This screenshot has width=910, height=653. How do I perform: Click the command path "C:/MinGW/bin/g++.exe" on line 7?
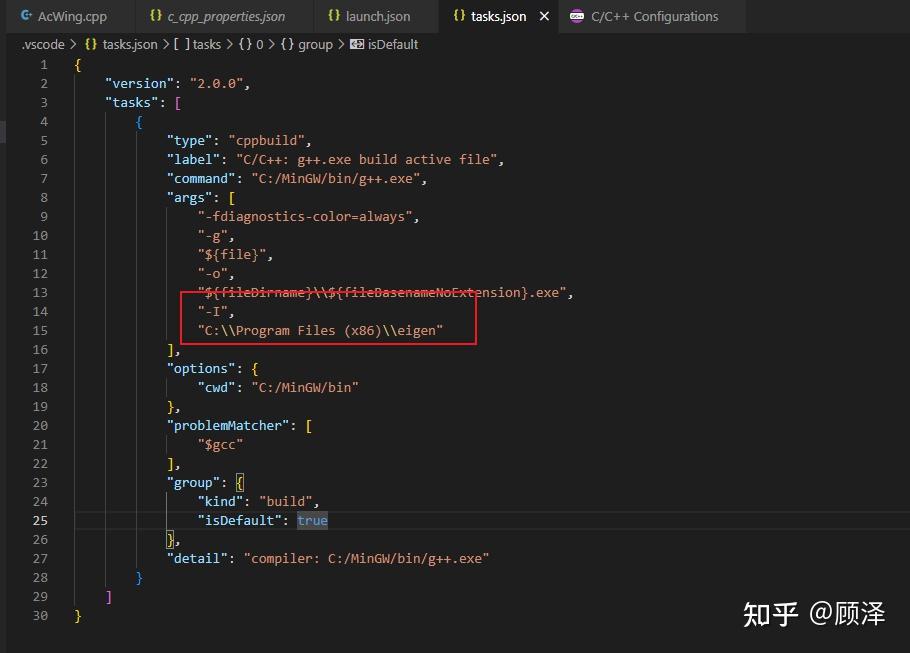(335, 179)
